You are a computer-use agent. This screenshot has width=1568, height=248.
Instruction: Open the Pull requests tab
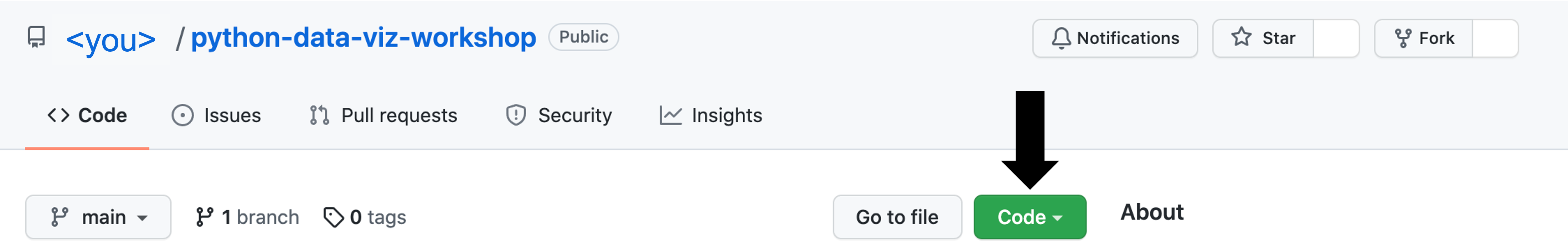[383, 115]
